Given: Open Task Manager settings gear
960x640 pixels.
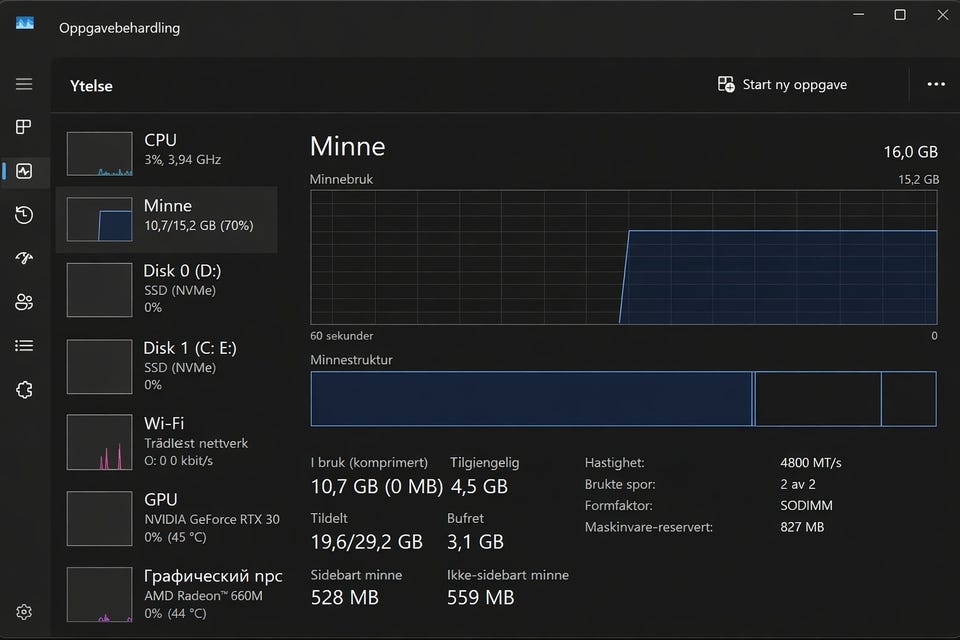Looking at the screenshot, I should pyautogui.click(x=24, y=612).
